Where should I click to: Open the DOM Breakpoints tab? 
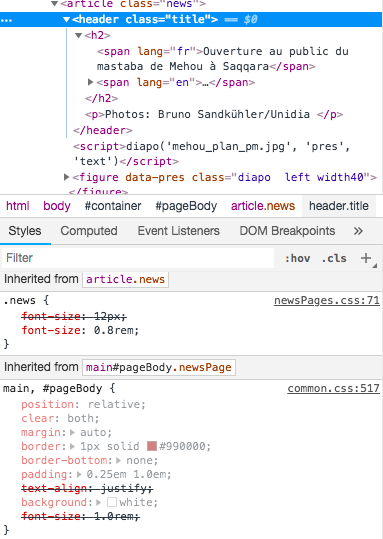(x=287, y=231)
